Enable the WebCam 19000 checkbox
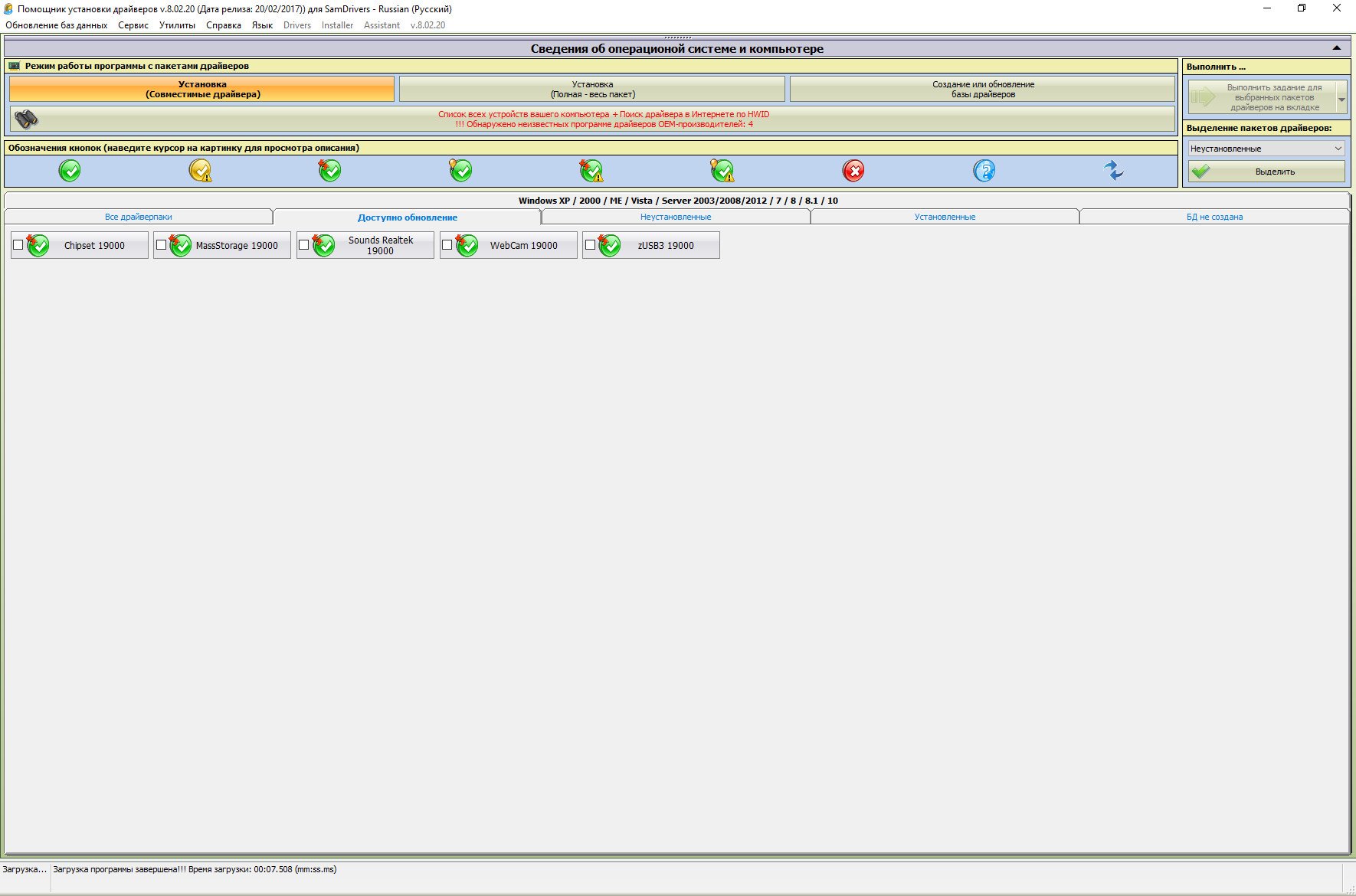Viewport: 1356px width, 896px height. point(447,245)
